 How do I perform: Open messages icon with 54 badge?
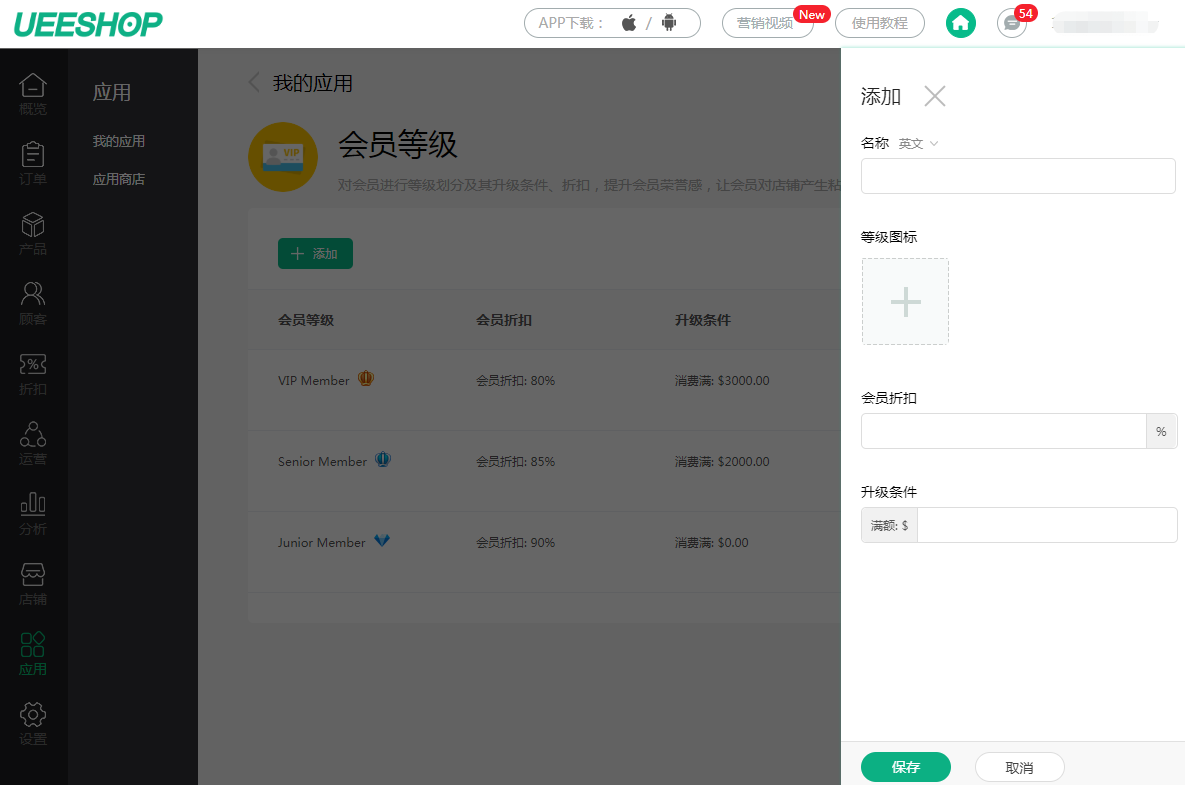(1011, 23)
